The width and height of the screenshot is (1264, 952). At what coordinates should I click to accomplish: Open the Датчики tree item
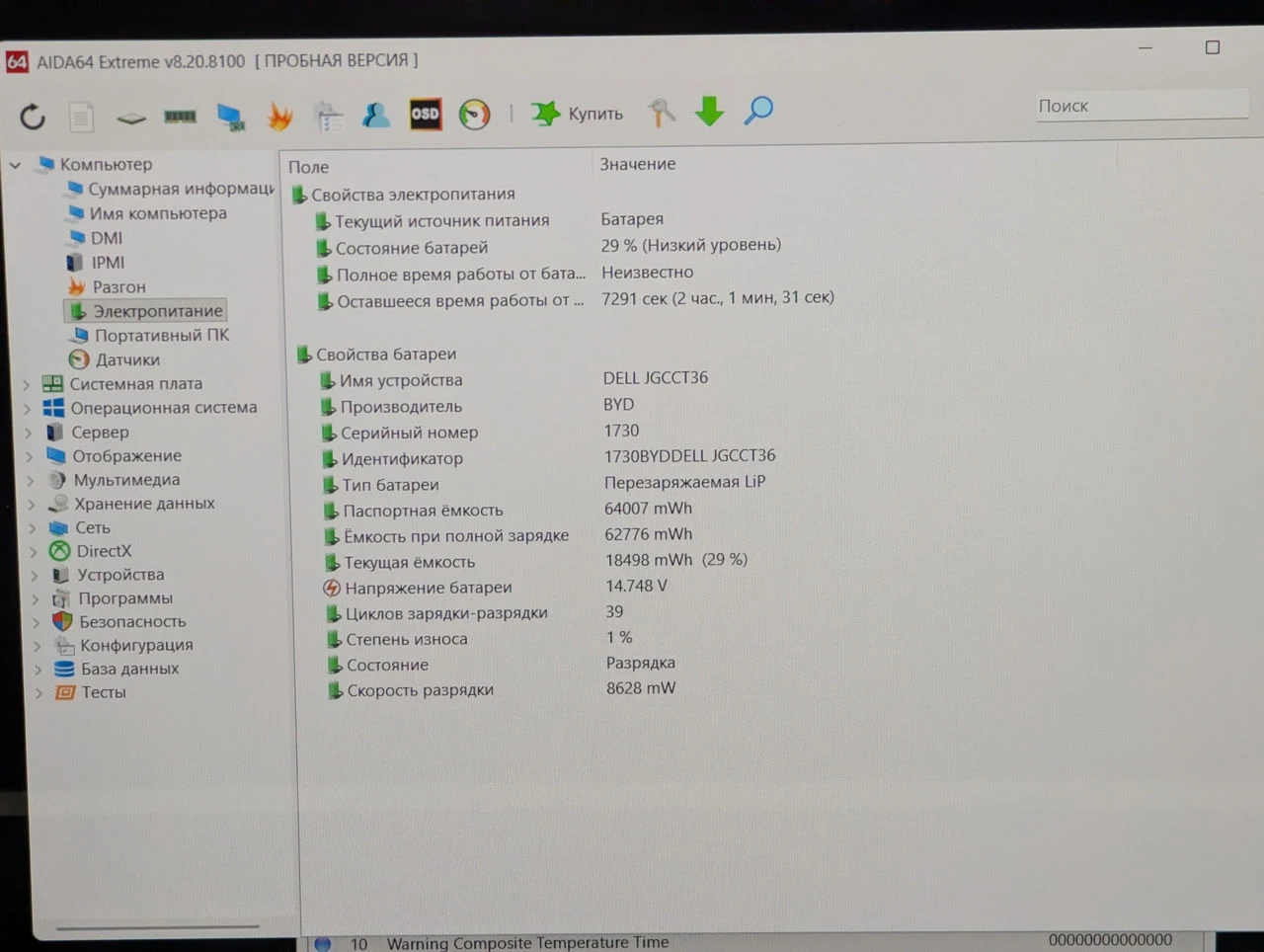pyautogui.click(x=115, y=360)
